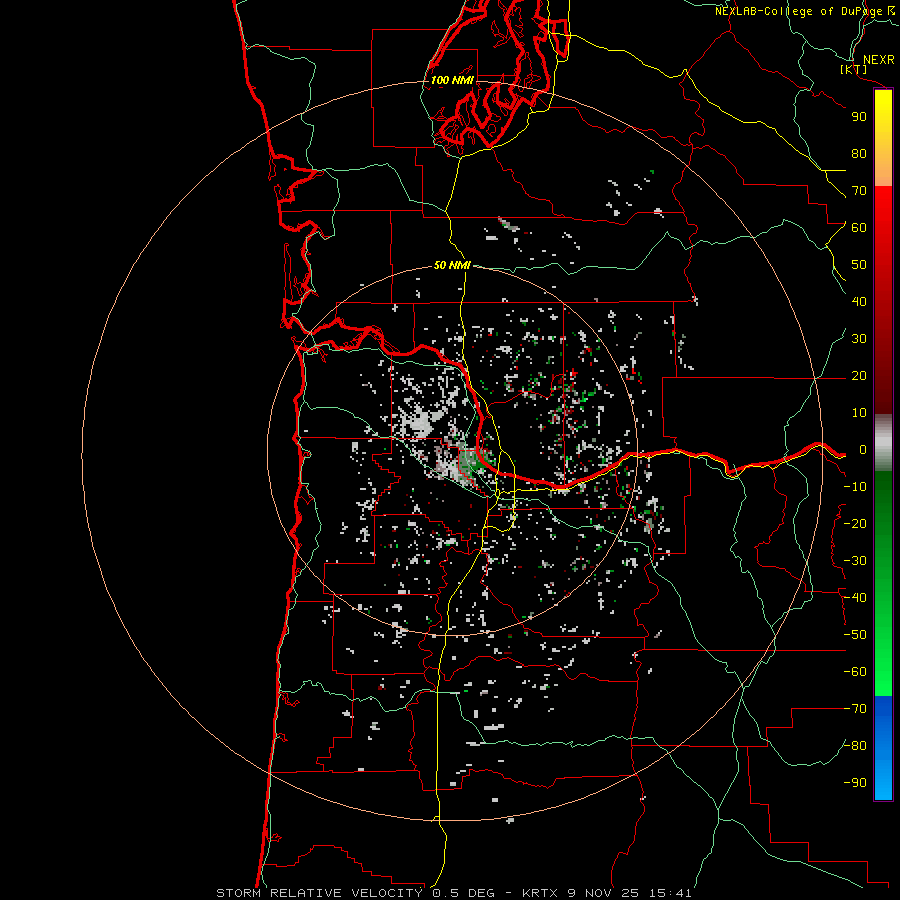Select the 0 scale value
This screenshot has width=900, height=900.
863,450
